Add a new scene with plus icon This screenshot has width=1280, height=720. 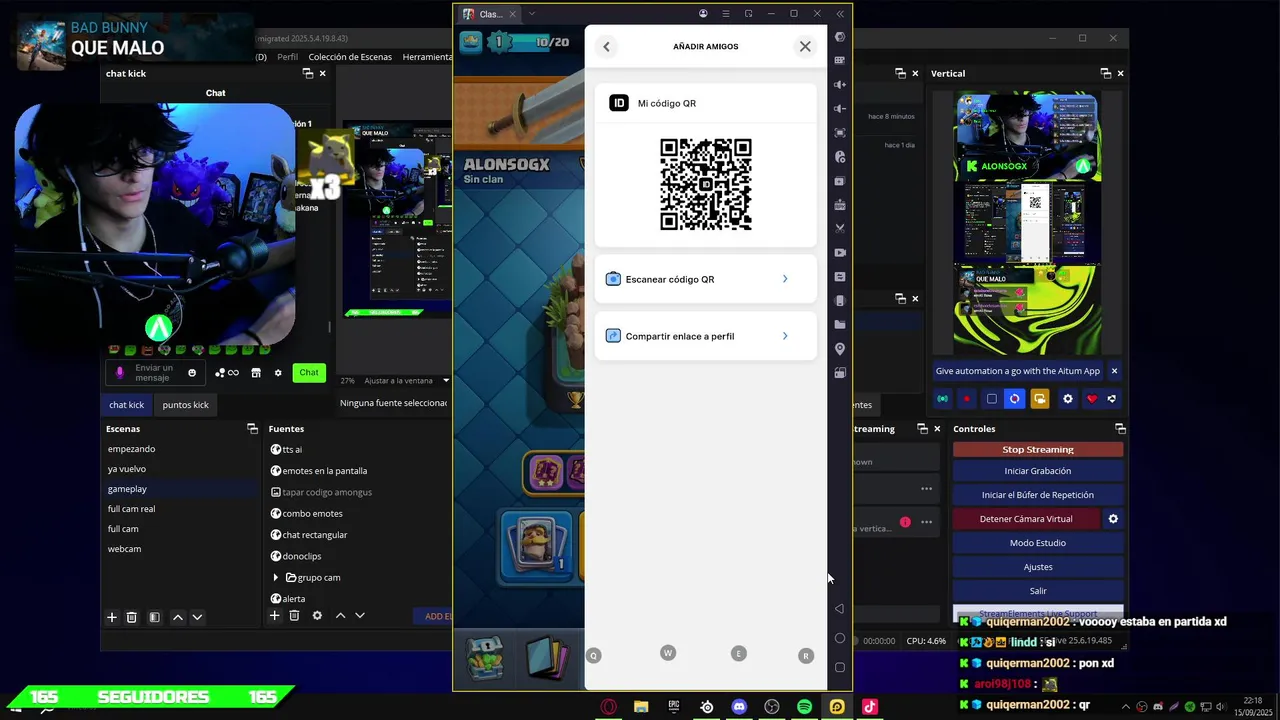(x=112, y=617)
